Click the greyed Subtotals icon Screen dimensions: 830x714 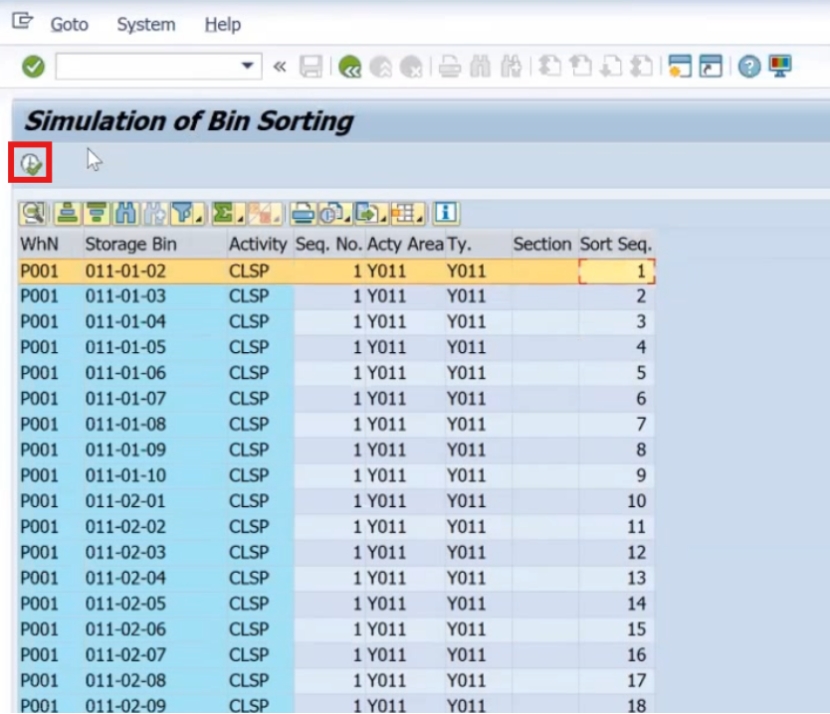pyautogui.click(x=264, y=213)
